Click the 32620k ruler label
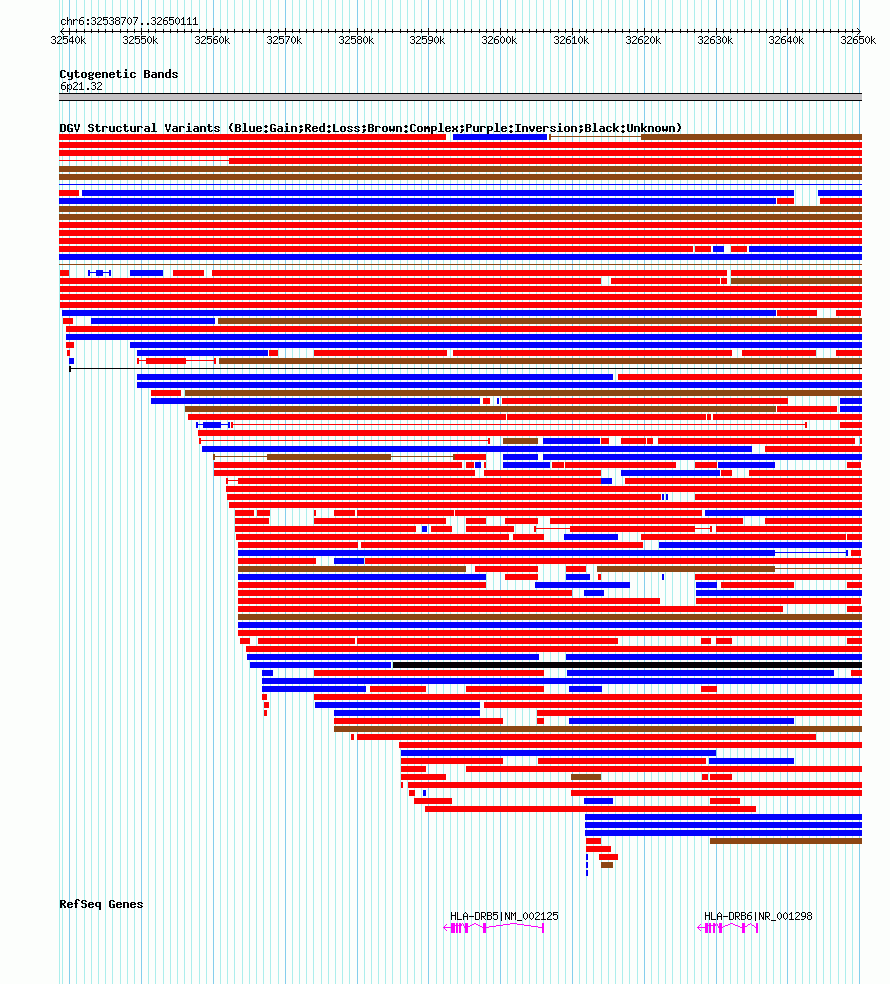The height and width of the screenshot is (984, 890). 643,40
